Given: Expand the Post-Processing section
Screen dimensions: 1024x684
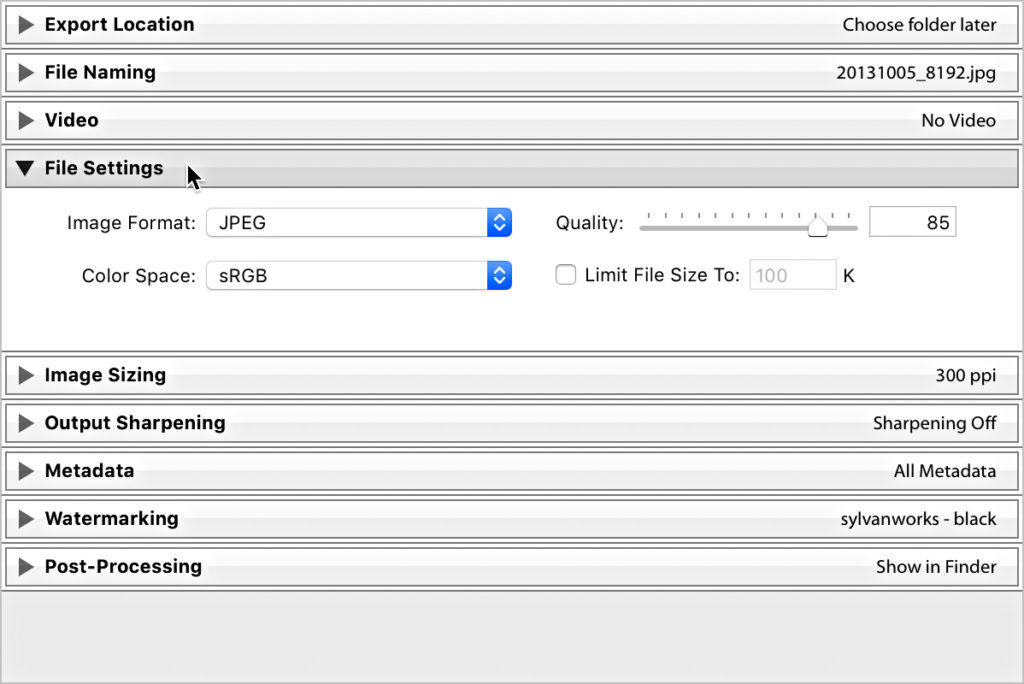Looking at the screenshot, I should click(x=25, y=566).
